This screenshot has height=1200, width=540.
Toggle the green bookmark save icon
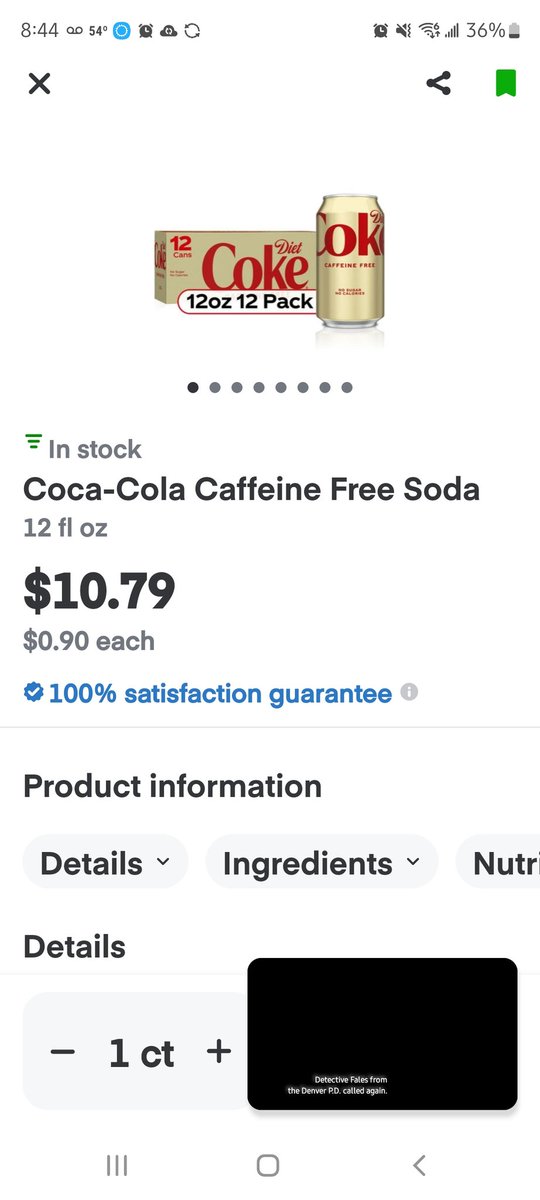pyautogui.click(x=506, y=83)
